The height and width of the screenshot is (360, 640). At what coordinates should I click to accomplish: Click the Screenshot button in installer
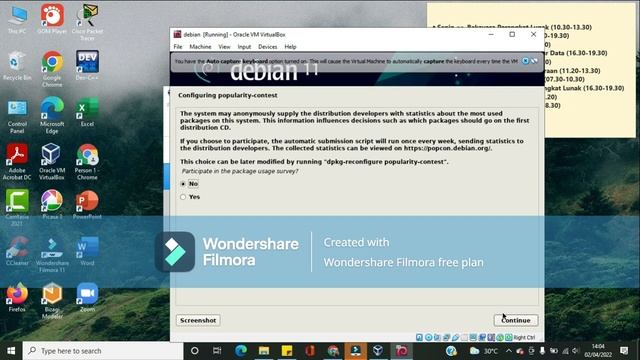(198, 320)
